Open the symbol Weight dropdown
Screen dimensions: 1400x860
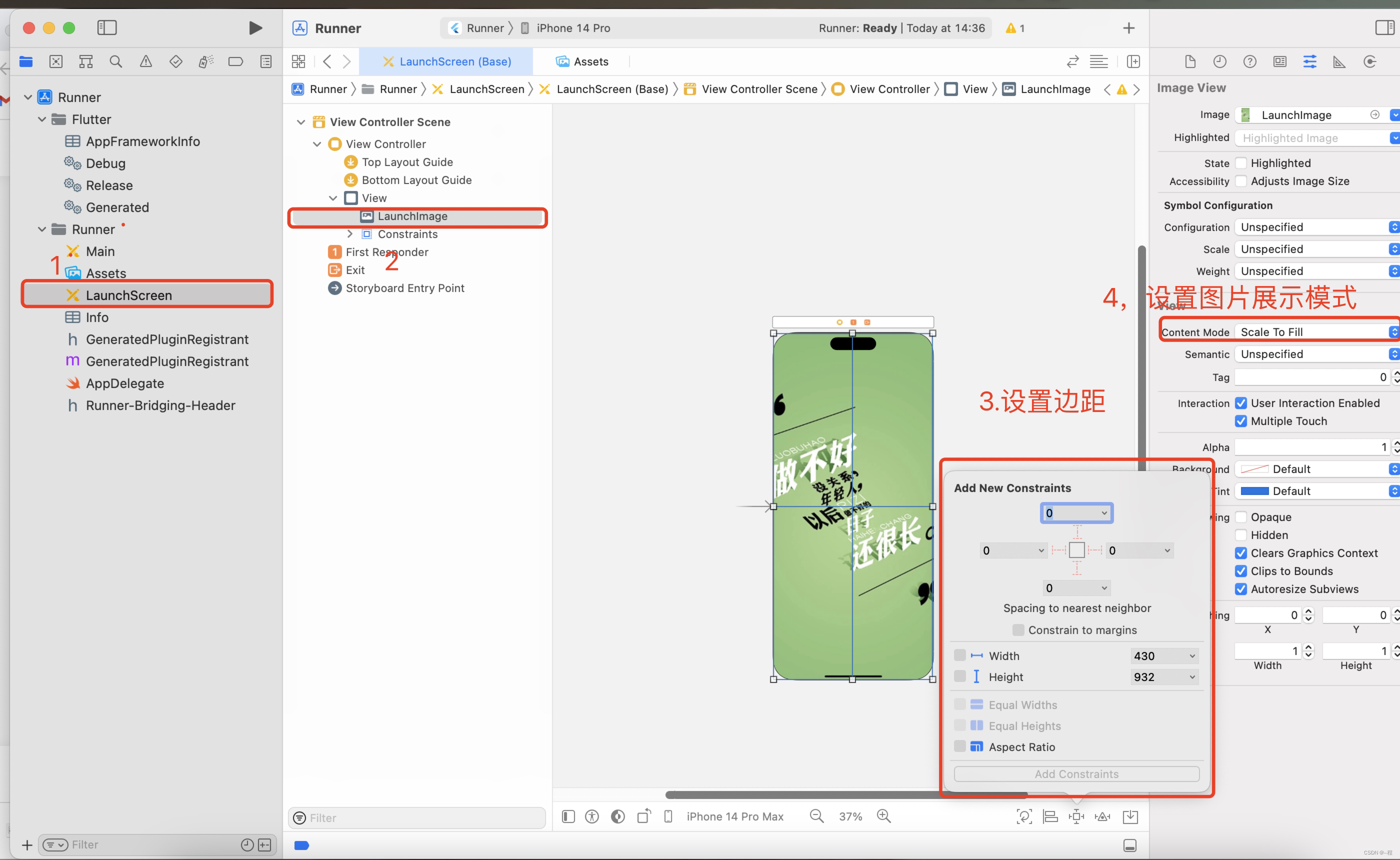pyautogui.click(x=1317, y=270)
